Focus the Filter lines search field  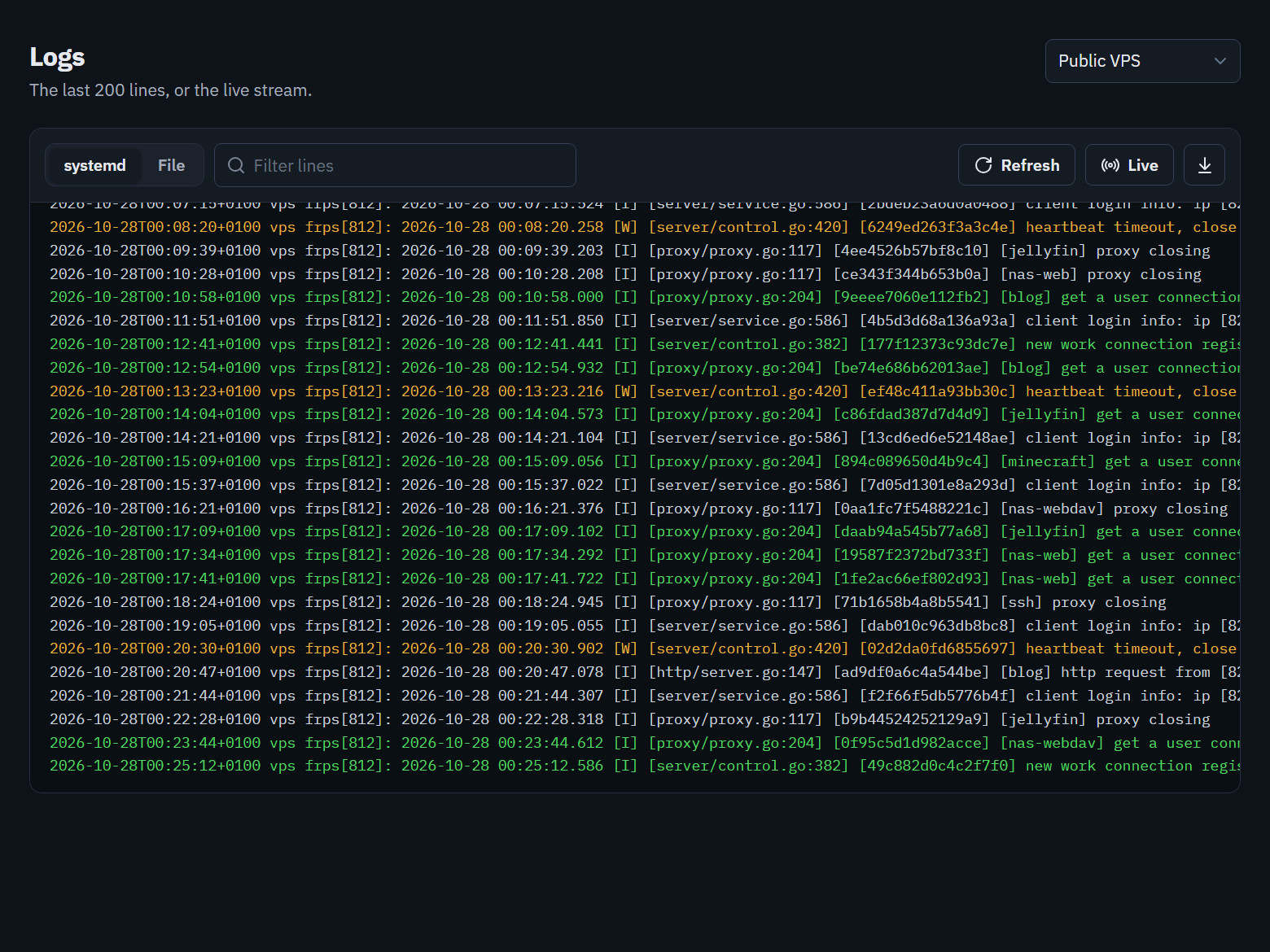click(395, 165)
